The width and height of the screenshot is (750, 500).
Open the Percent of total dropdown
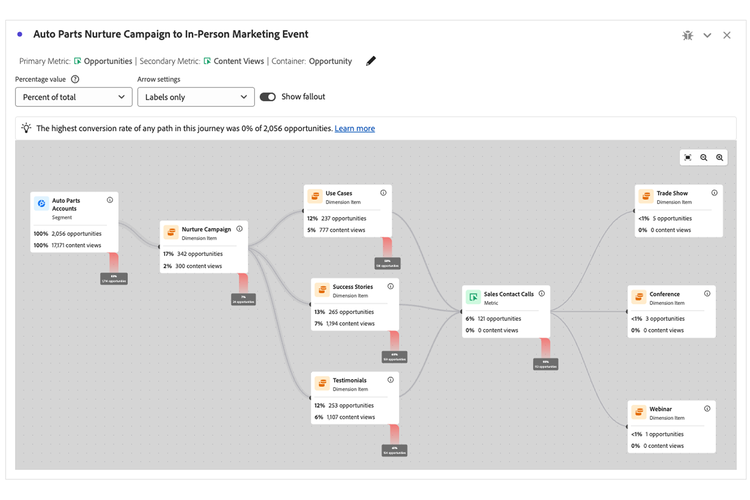tap(74, 97)
